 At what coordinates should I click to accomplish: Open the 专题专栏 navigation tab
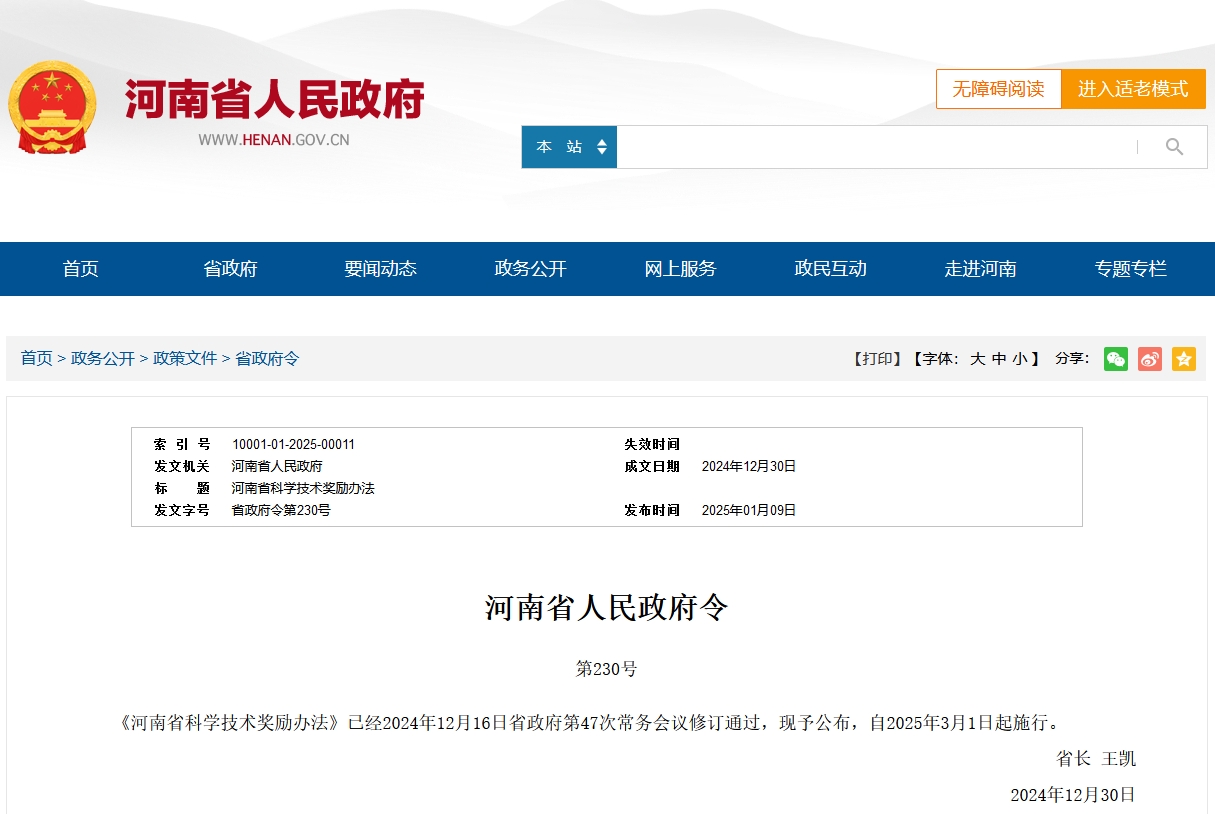[x=1130, y=268]
